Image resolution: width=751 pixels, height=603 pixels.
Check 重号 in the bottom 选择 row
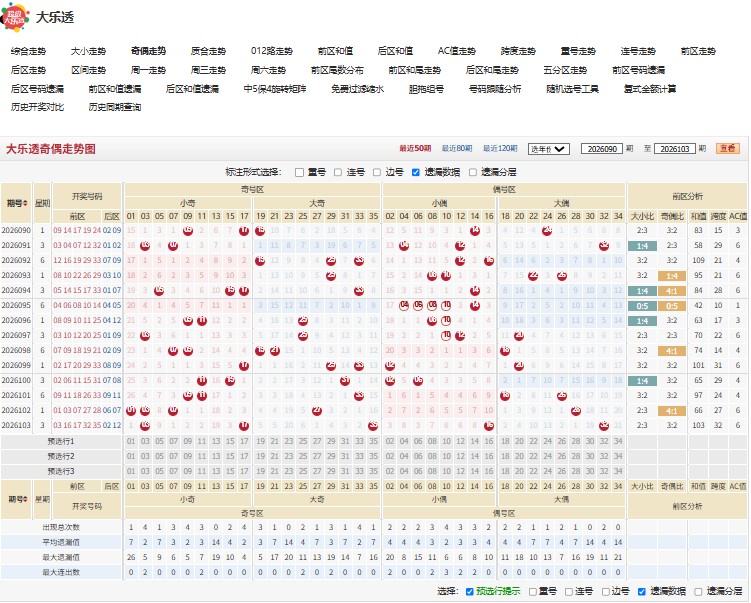pyautogui.click(x=533, y=592)
